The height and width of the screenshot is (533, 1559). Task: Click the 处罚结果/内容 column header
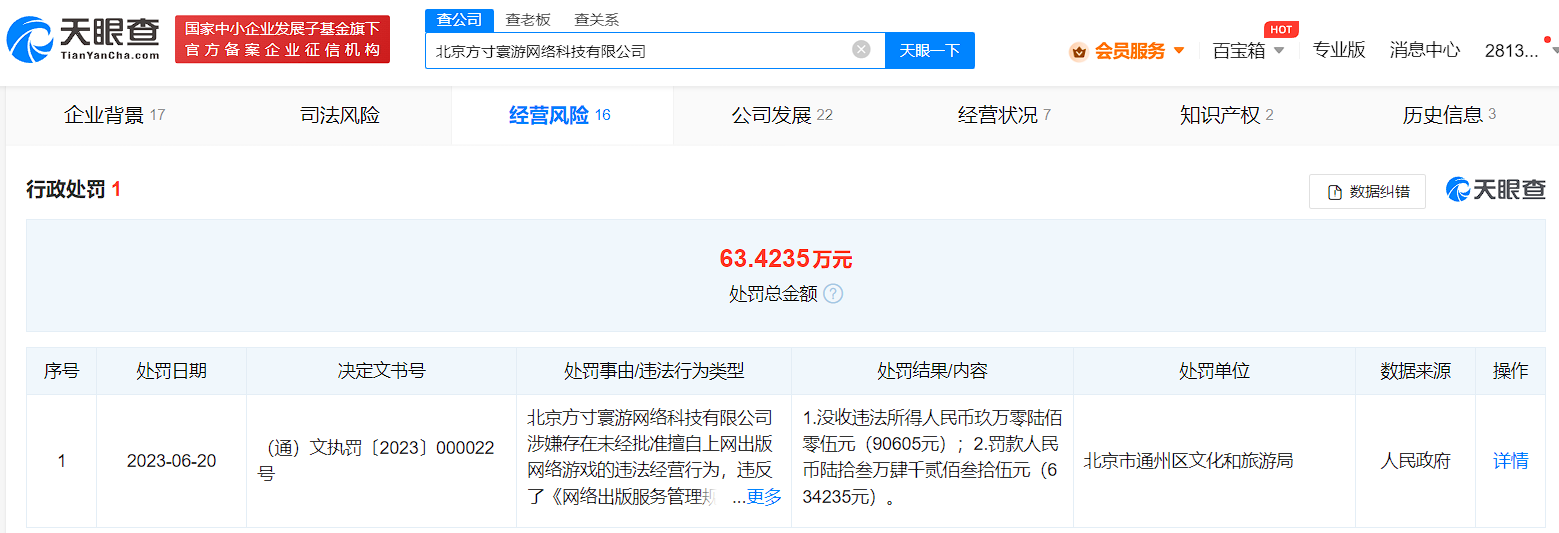(x=933, y=371)
